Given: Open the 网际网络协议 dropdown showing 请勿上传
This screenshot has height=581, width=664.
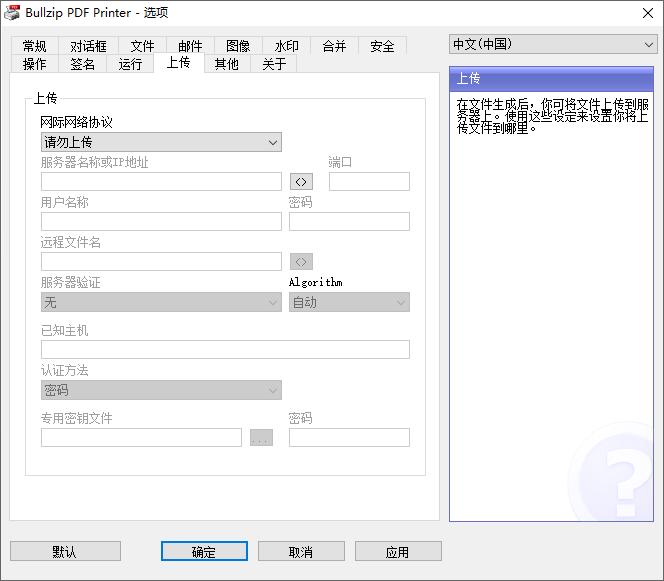Looking at the screenshot, I should pyautogui.click(x=161, y=142).
